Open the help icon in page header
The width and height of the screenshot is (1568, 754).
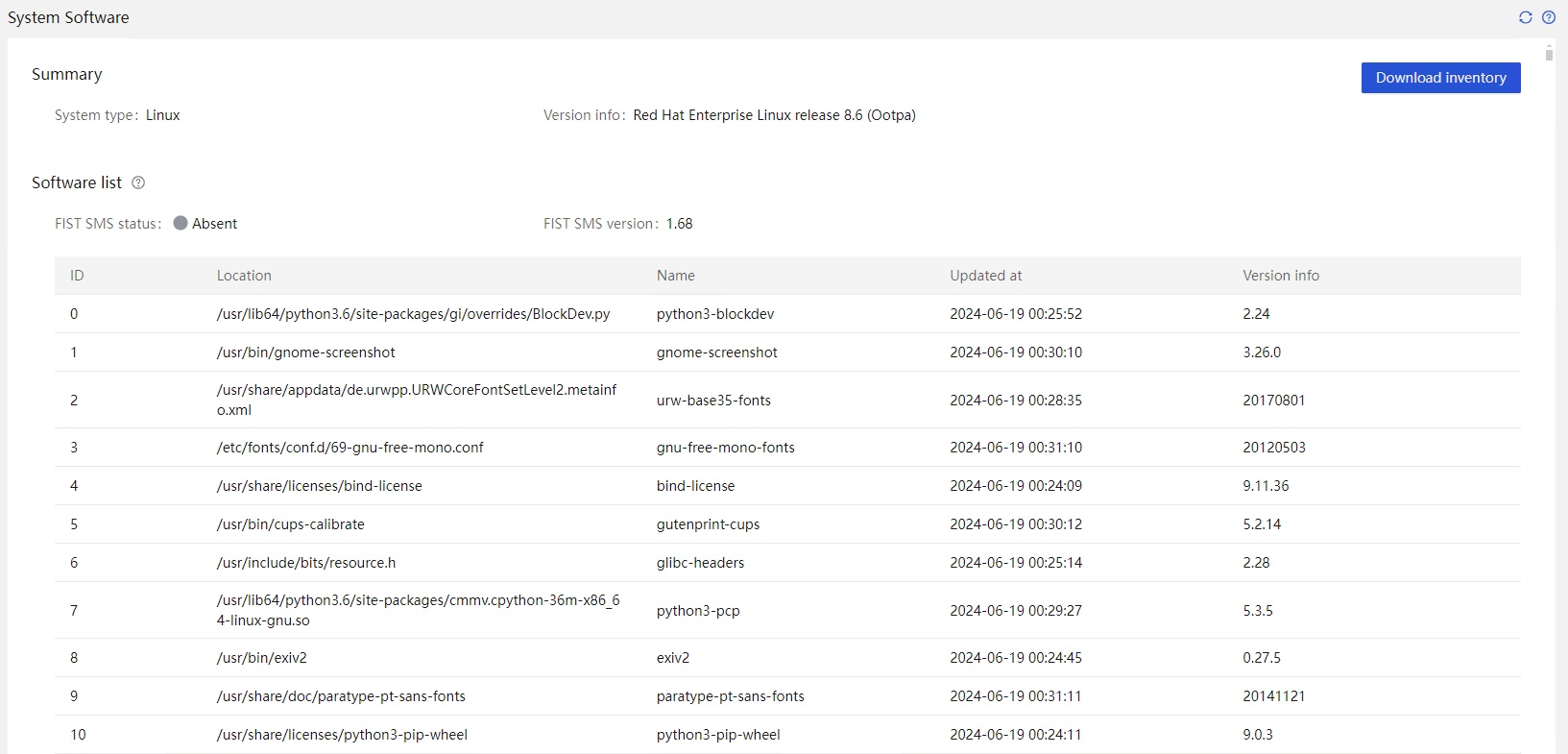pos(1549,17)
